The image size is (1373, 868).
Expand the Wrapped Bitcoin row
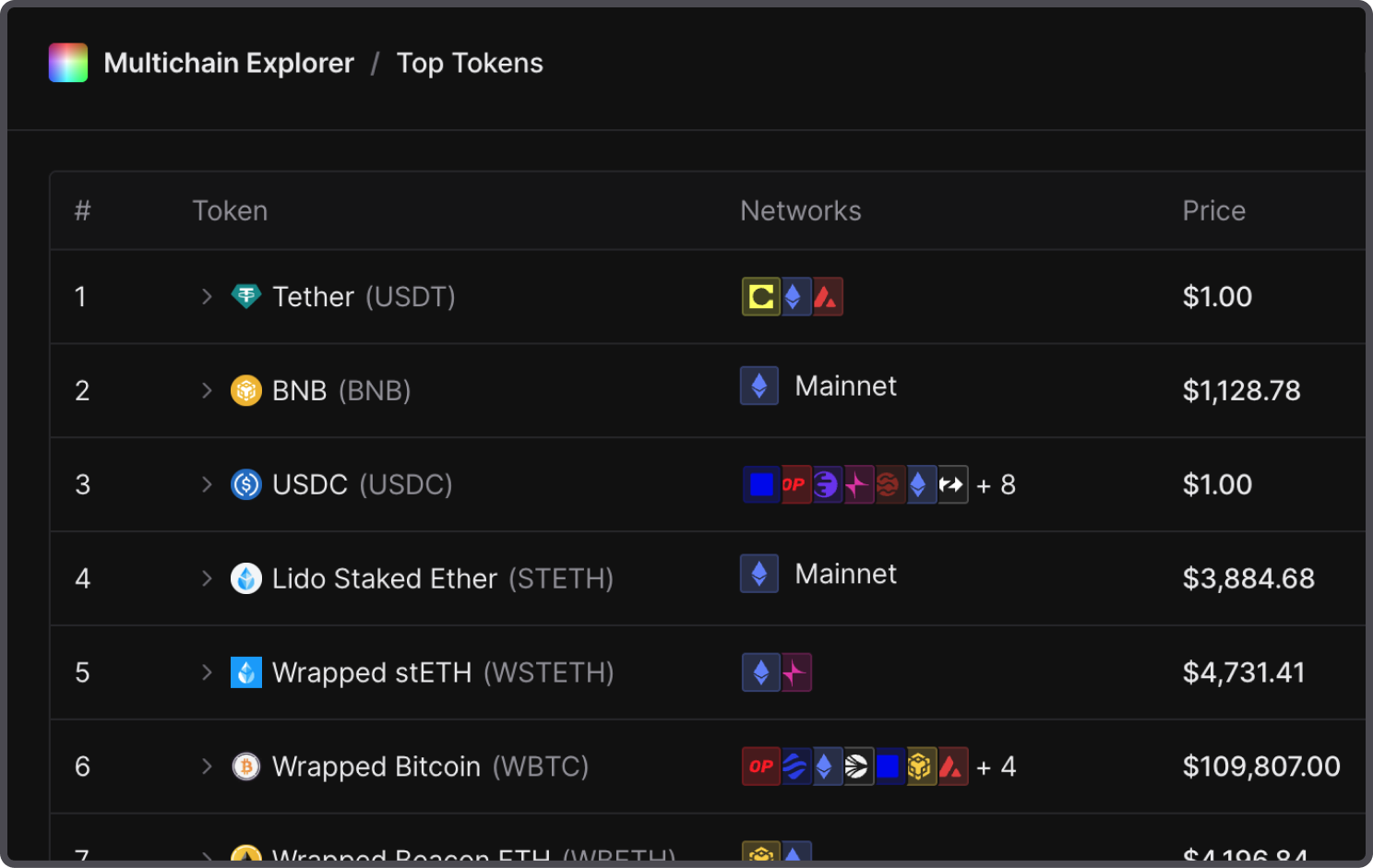(x=207, y=767)
